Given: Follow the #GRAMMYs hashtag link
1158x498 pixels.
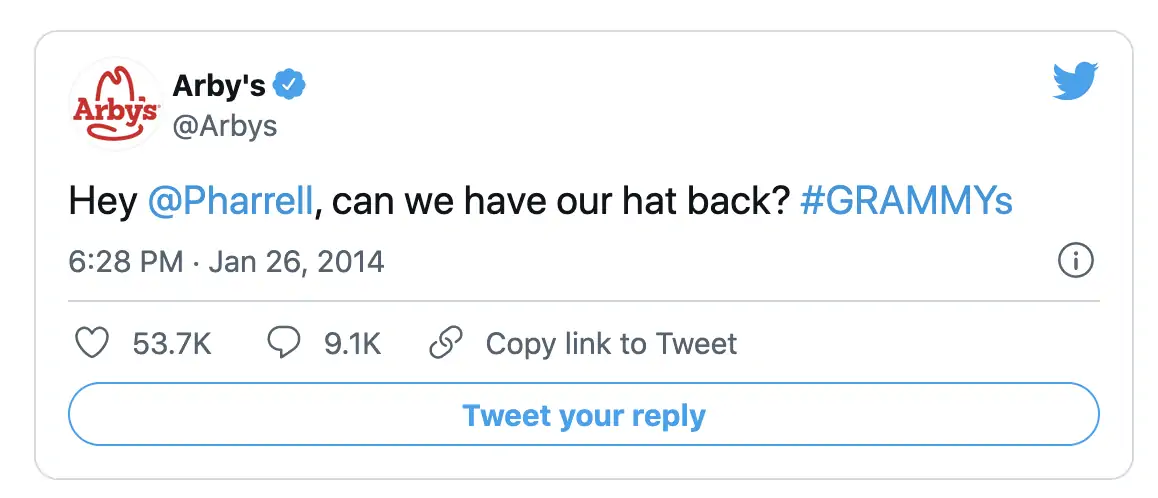Looking at the screenshot, I should tap(907, 202).
